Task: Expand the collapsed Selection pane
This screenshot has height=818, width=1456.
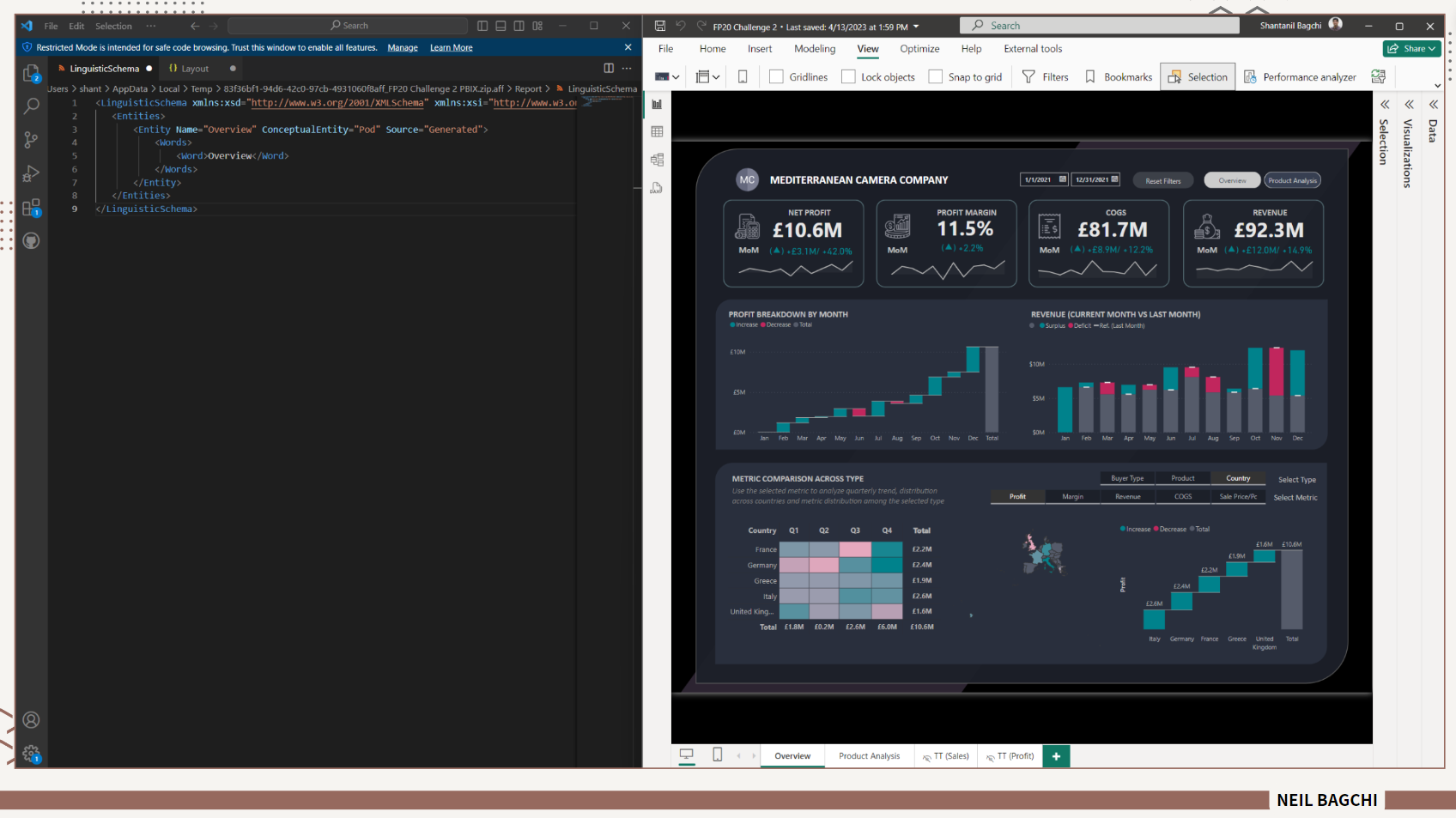Action: click(x=1385, y=105)
